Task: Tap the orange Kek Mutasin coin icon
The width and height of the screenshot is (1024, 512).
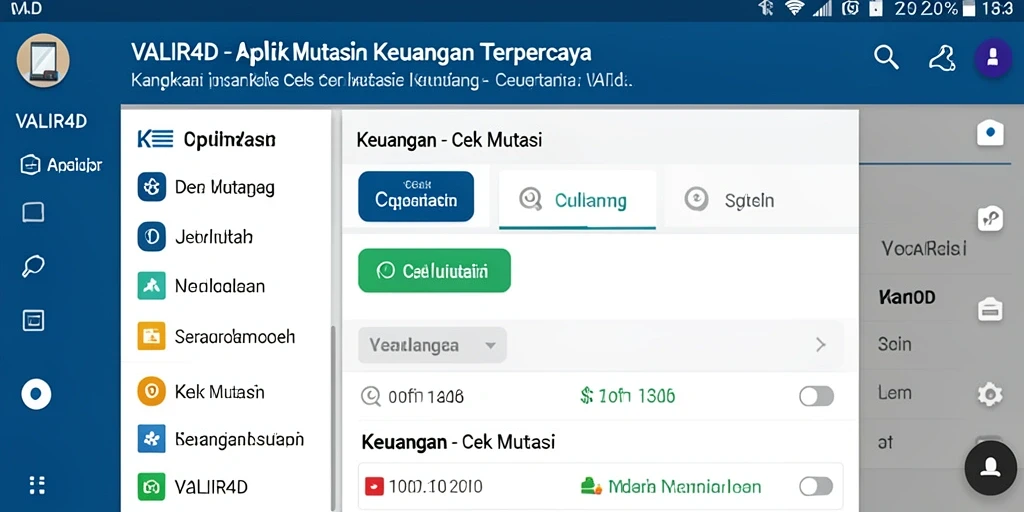Action: click(x=152, y=392)
